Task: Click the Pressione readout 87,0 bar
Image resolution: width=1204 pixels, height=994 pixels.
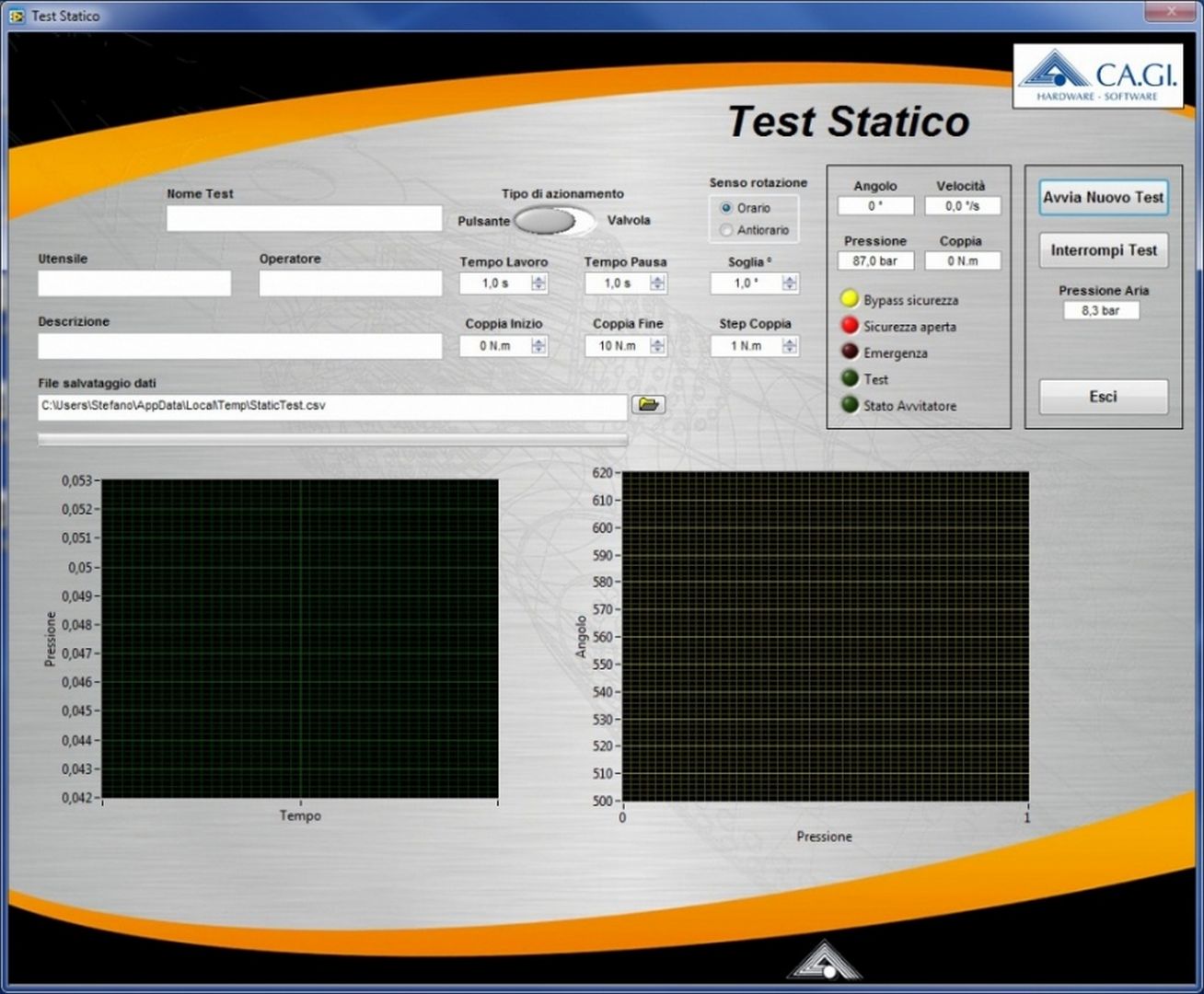Action: [875, 261]
